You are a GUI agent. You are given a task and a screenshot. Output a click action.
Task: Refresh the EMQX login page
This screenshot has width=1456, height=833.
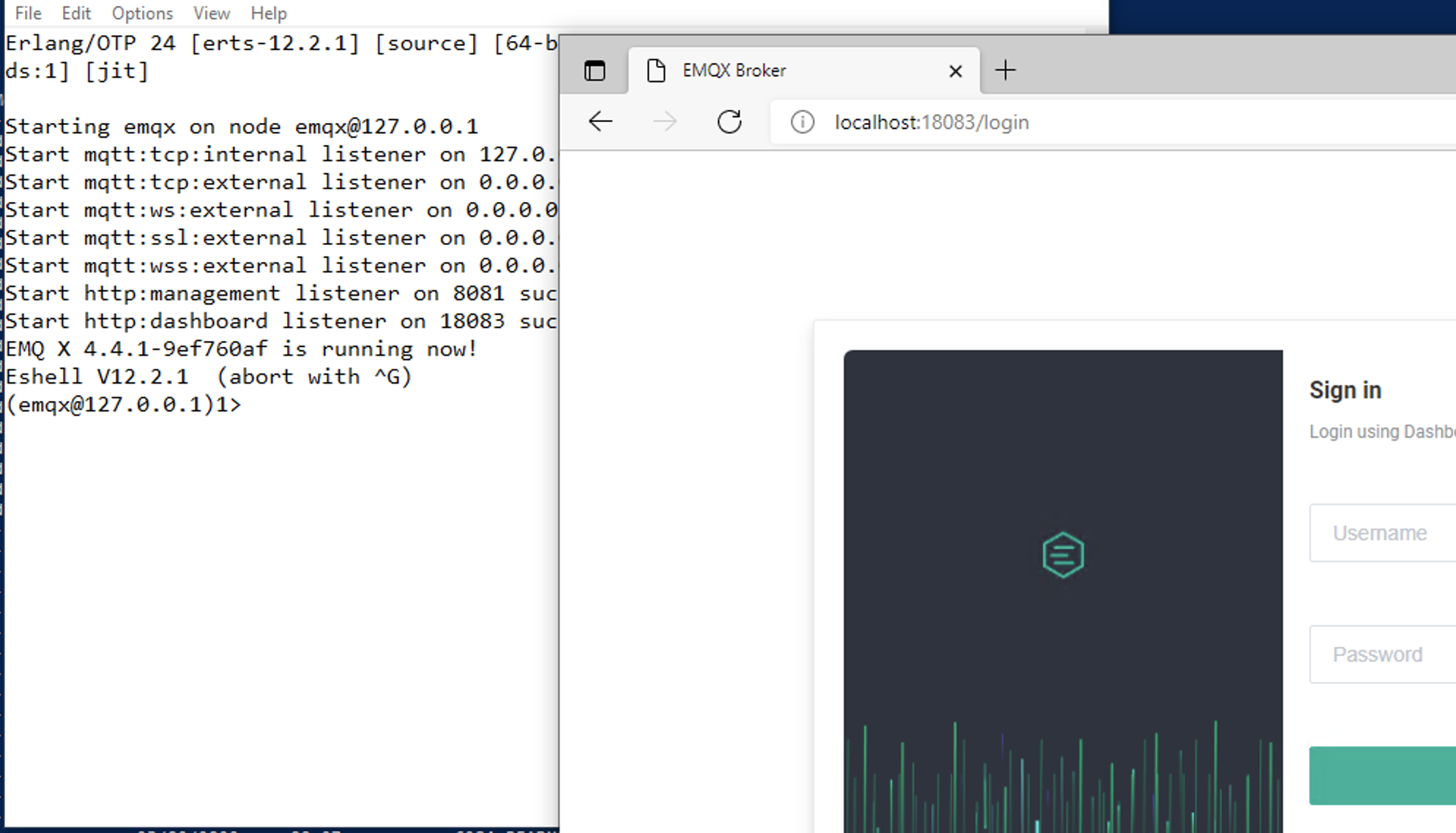(x=729, y=122)
